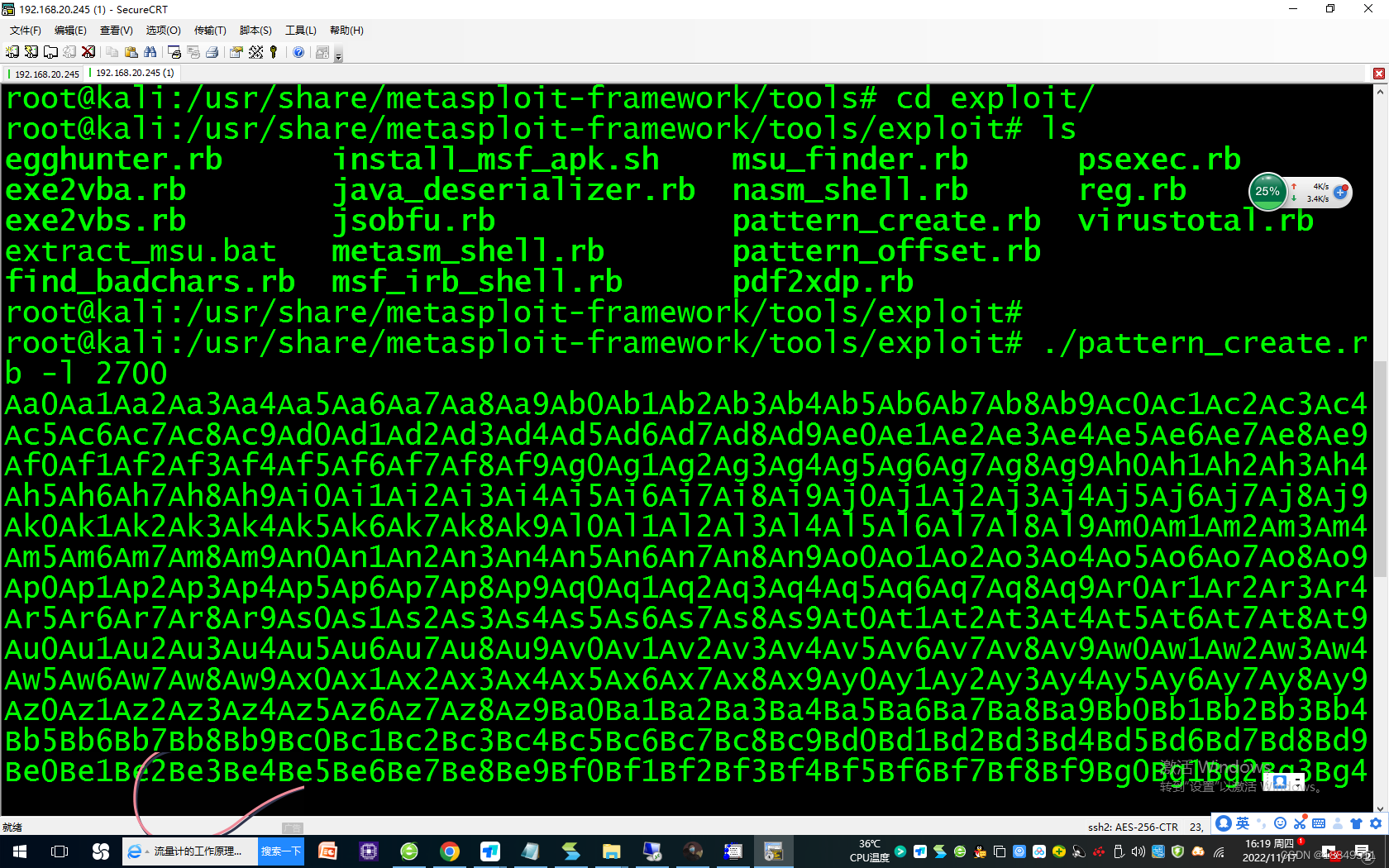Viewport: 1389px width, 868px height.
Task: Click the public-key agent key icon
Action: (274, 52)
